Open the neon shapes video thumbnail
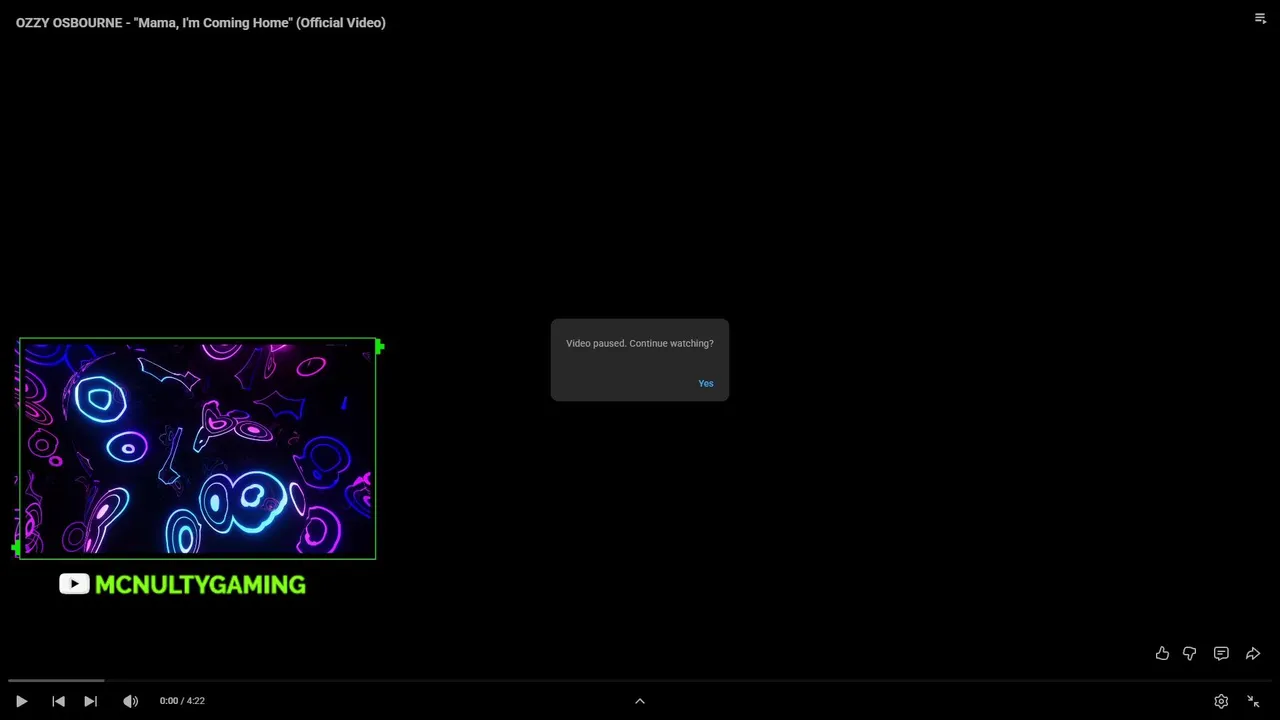The width and height of the screenshot is (1280, 720). (x=197, y=448)
